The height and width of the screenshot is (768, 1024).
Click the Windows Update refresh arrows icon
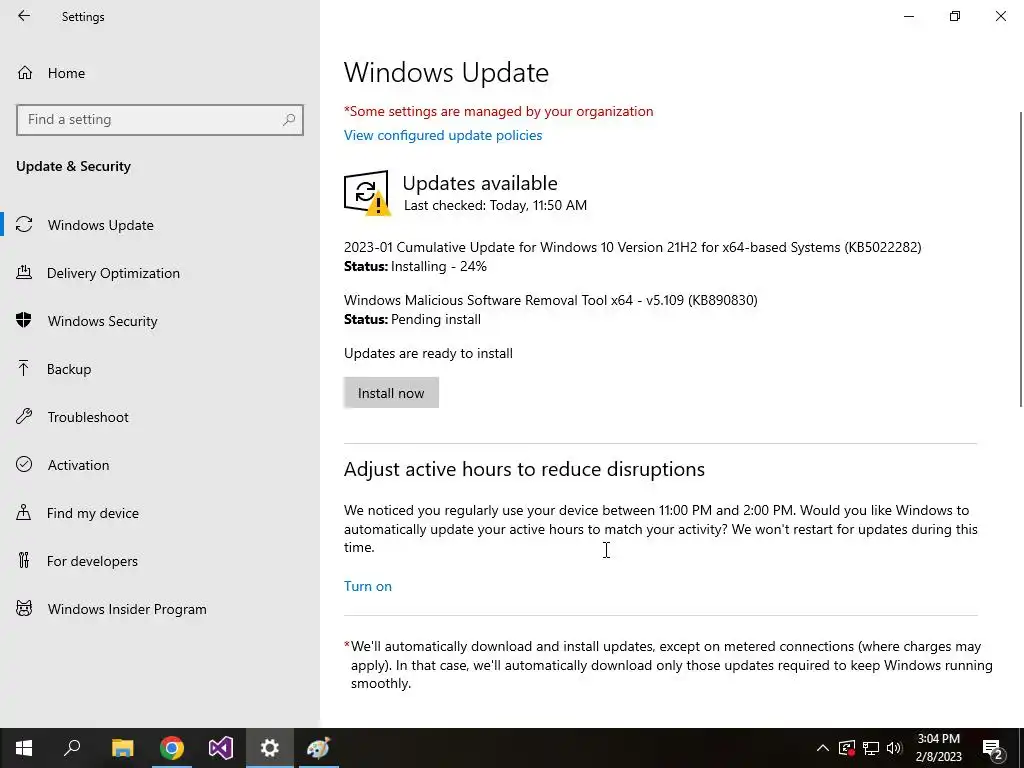coord(24,225)
